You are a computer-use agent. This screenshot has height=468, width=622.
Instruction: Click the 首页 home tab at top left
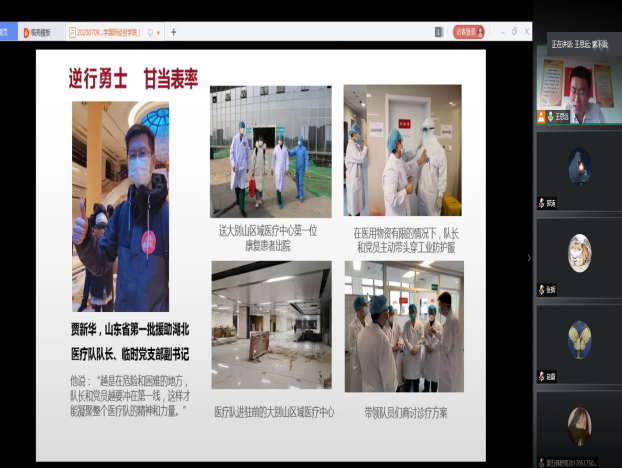(5, 32)
